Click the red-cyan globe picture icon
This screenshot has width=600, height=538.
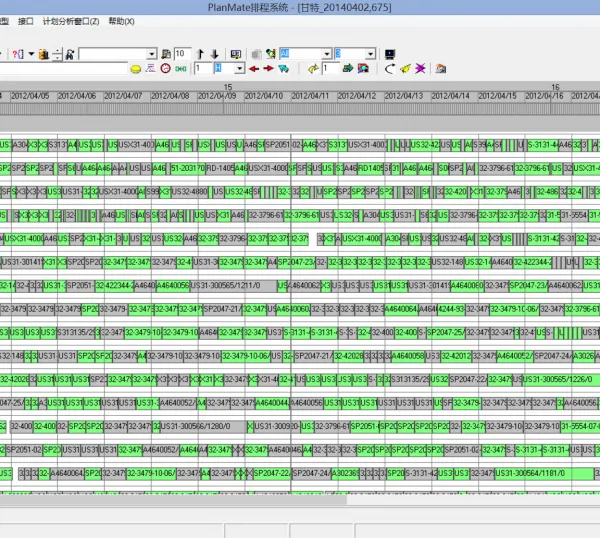pos(363,68)
